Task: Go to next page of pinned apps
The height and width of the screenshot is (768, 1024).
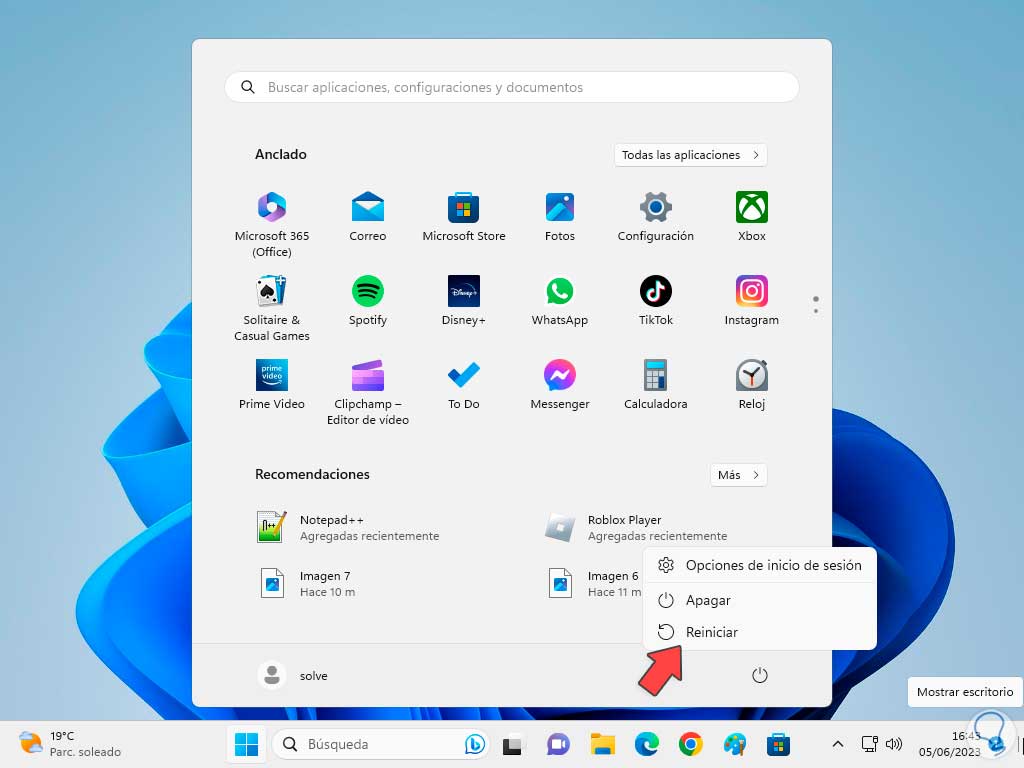Action: [816, 311]
